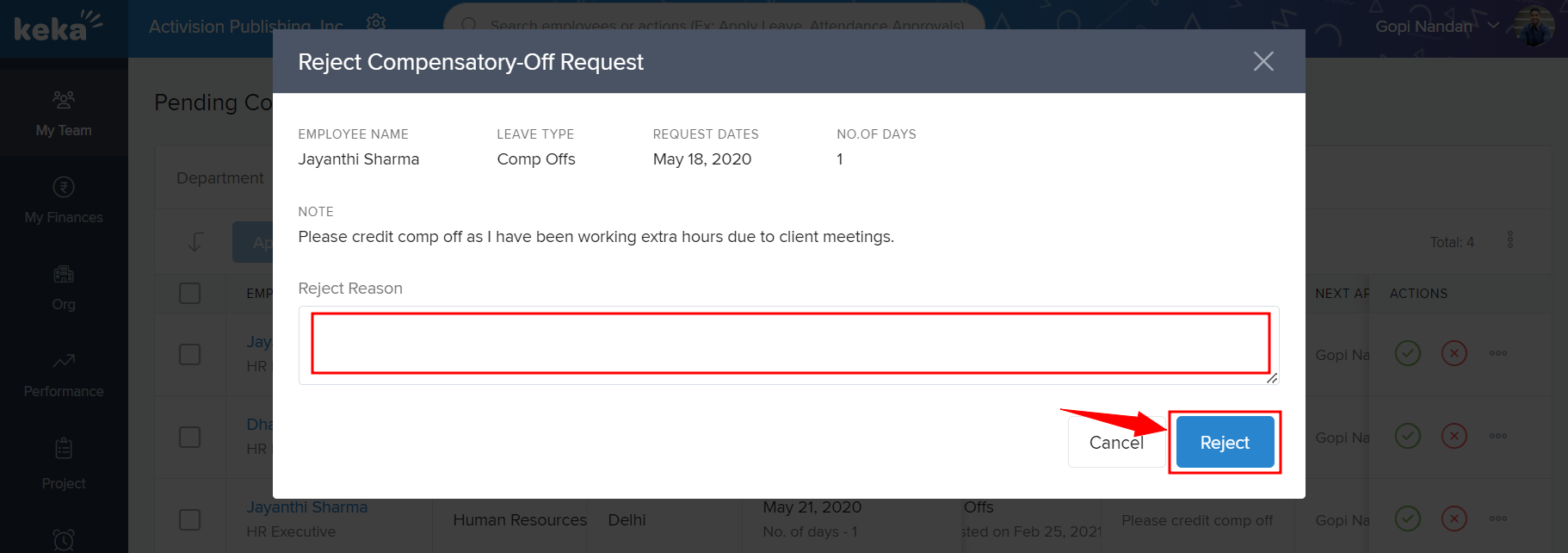This screenshot has width=1568, height=553.
Task: Toggle the select-all checkbox in table header
Action: point(190,294)
